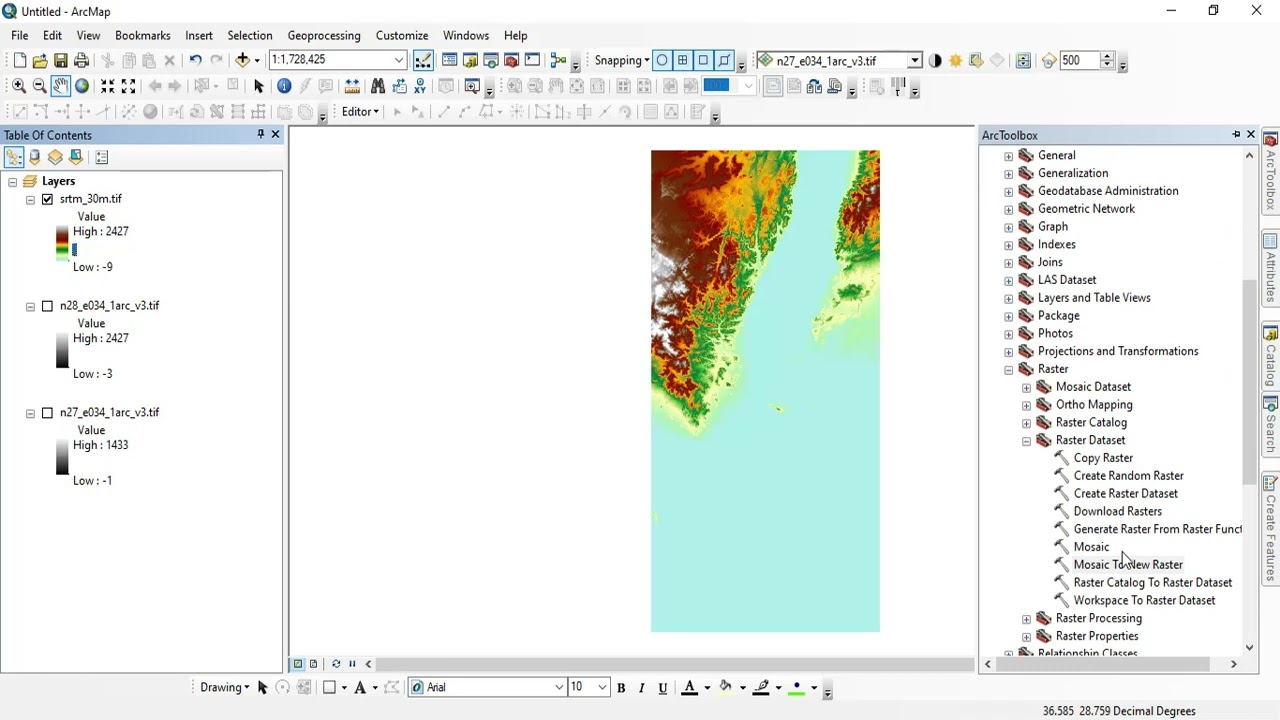Expand the Mosaic Dataset toolset
Viewport: 1280px width, 720px height.
[1026, 388]
